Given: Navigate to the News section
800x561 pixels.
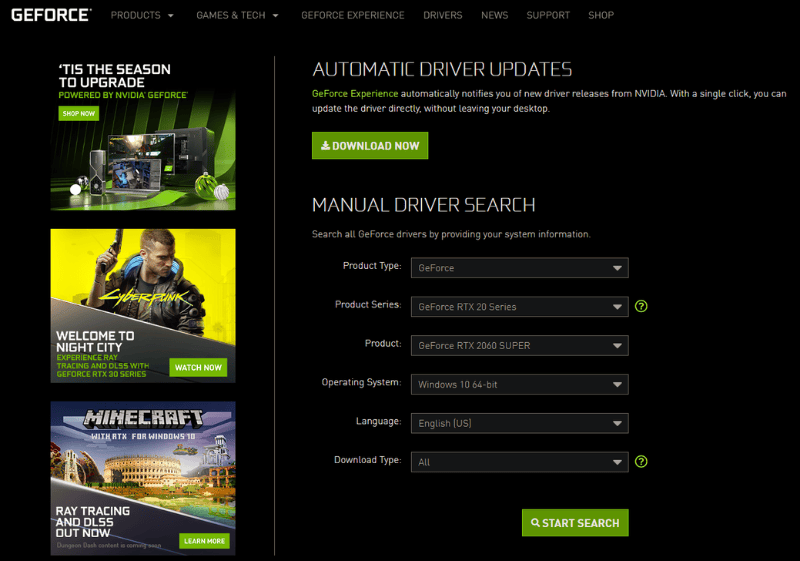Looking at the screenshot, I should click(494, 16).
